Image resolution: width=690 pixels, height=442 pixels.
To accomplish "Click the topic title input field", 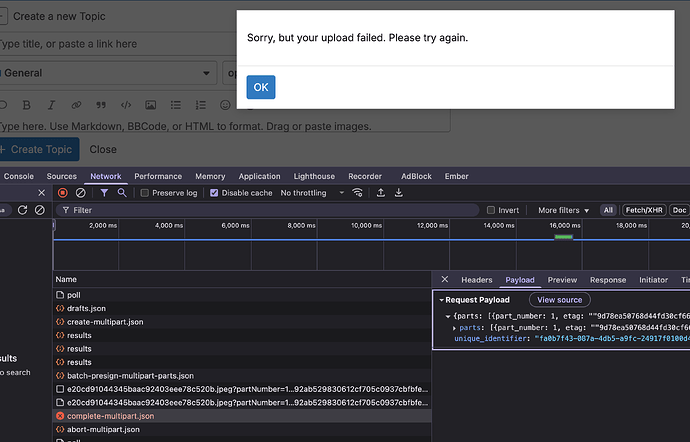I will tap(118, 44).
